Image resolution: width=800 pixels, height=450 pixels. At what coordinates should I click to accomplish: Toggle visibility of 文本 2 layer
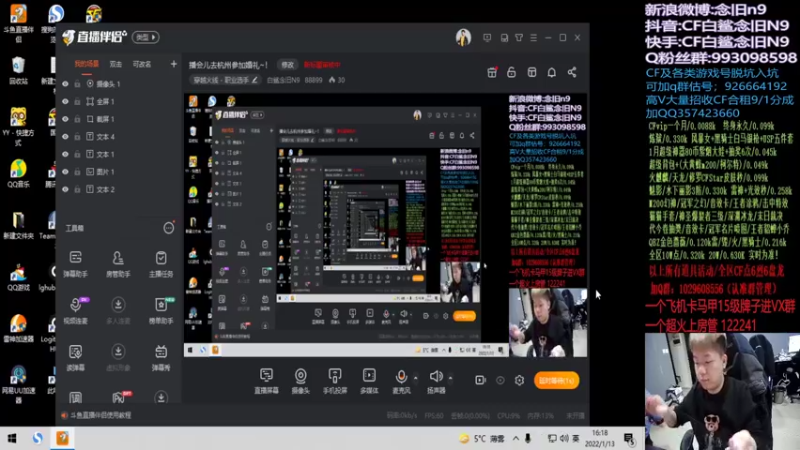tap(65, 189)
